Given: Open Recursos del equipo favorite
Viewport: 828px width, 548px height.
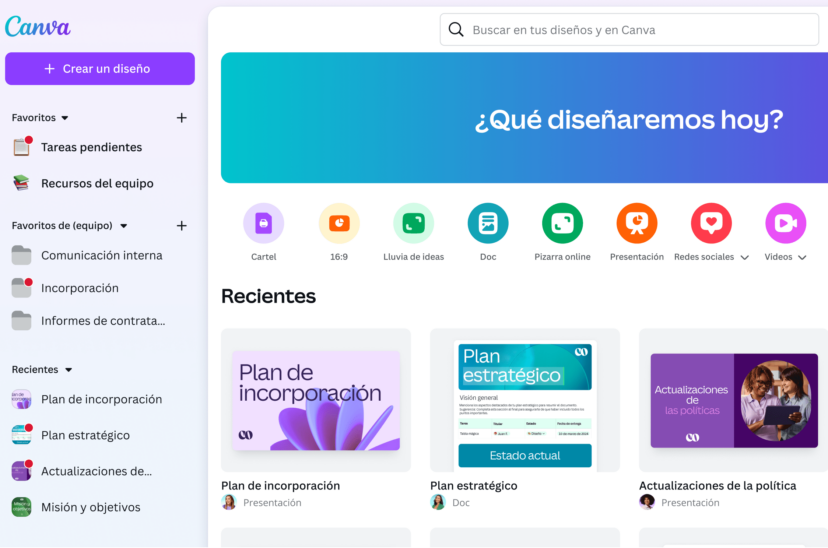Looking at the screenshot, I should click(x=97, y=183).
